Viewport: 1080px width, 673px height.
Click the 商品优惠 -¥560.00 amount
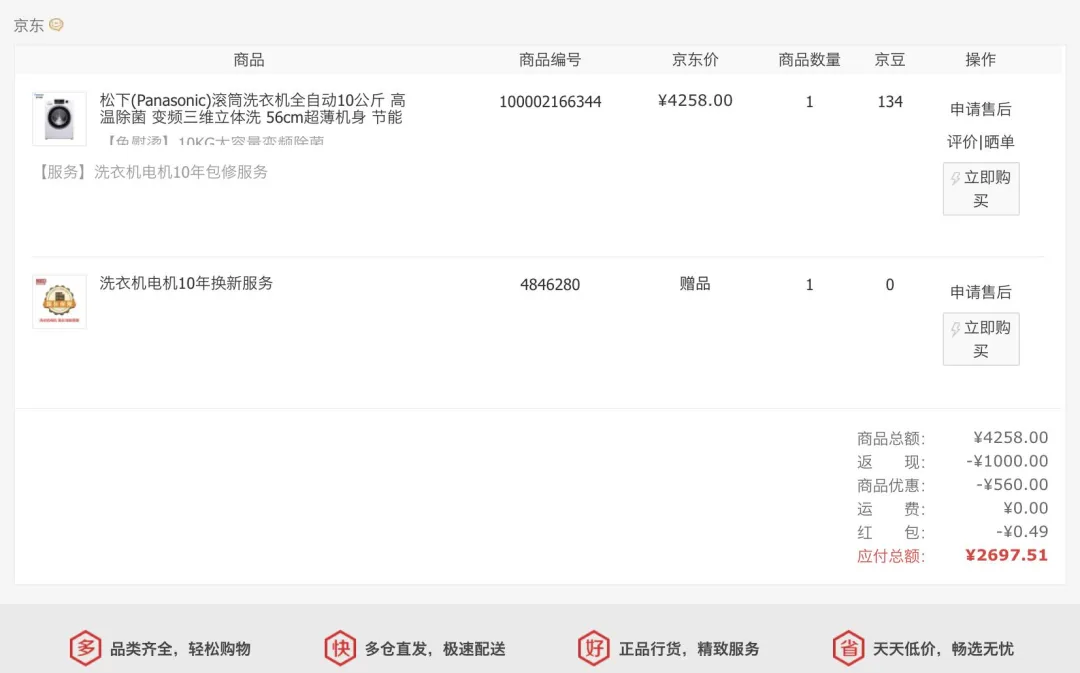[x=1012, y=484]
